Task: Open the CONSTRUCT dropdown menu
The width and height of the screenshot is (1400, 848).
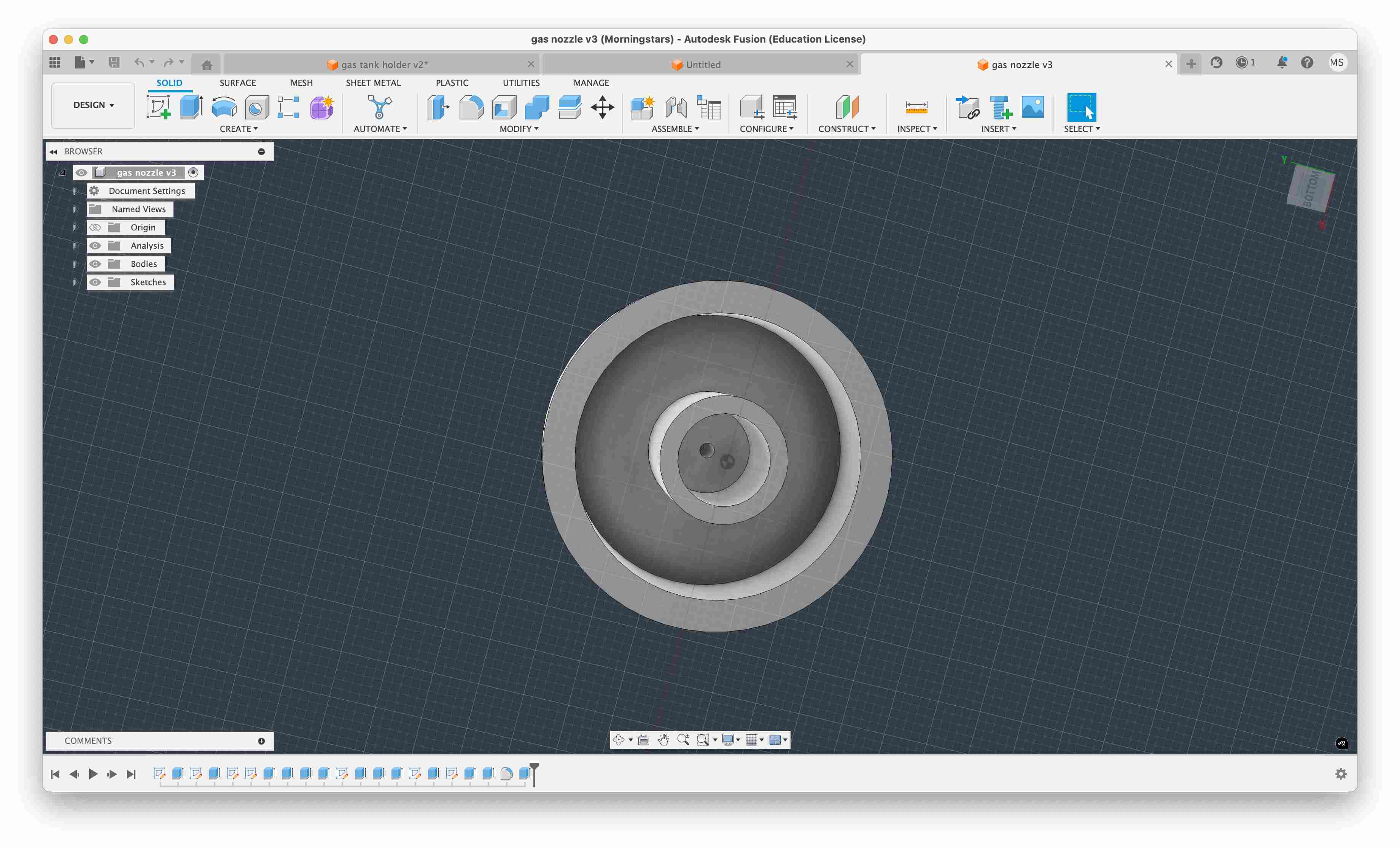Action: (846, 129)
